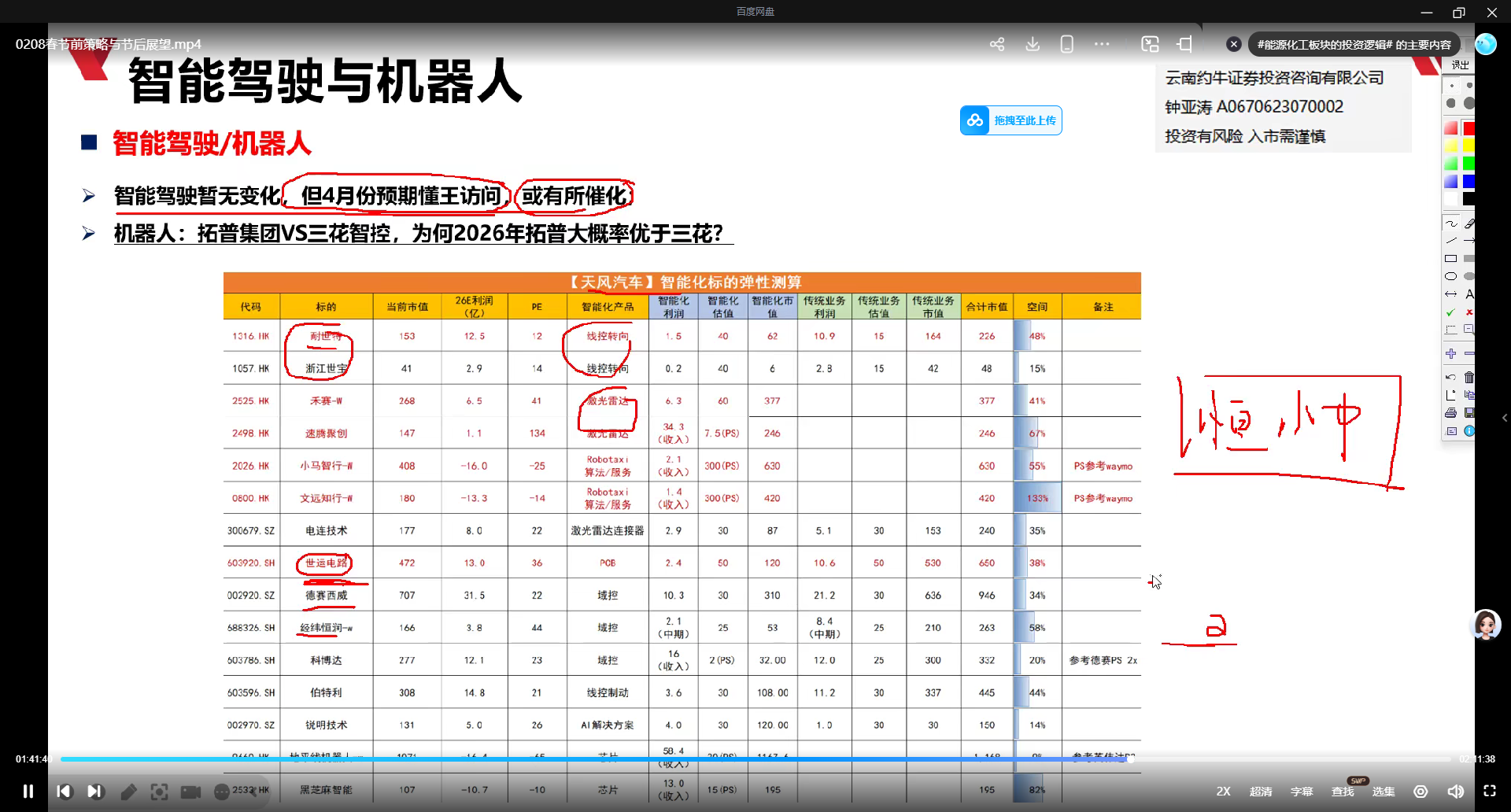Change the 超清 video quality
Screen dimensions: 1511x812
[1261, 792]
